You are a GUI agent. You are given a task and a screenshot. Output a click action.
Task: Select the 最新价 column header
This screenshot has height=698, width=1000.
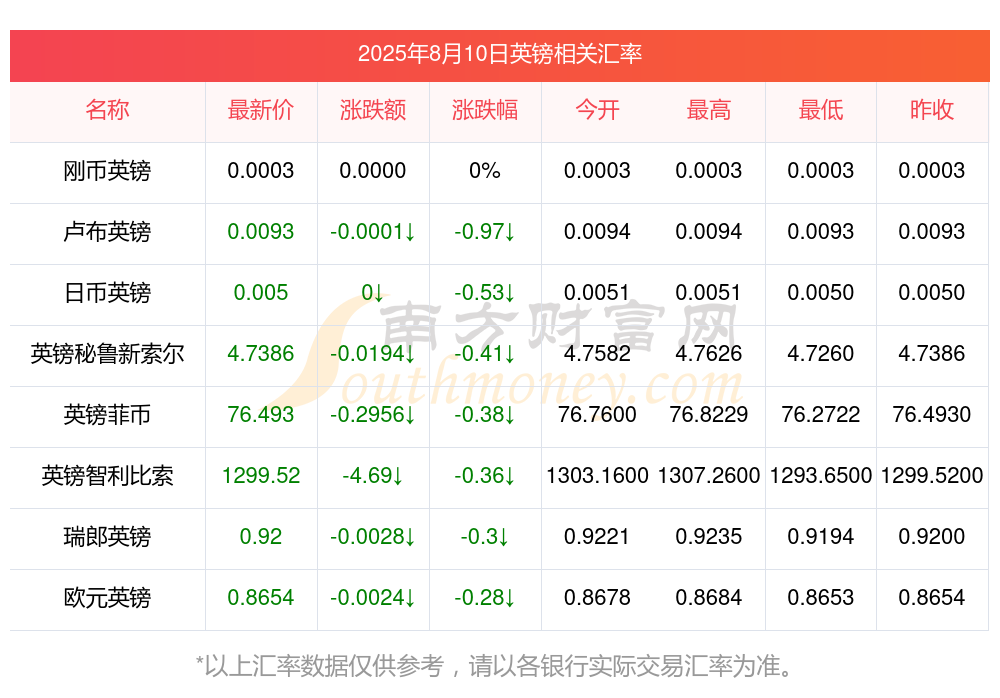point(261,110)
